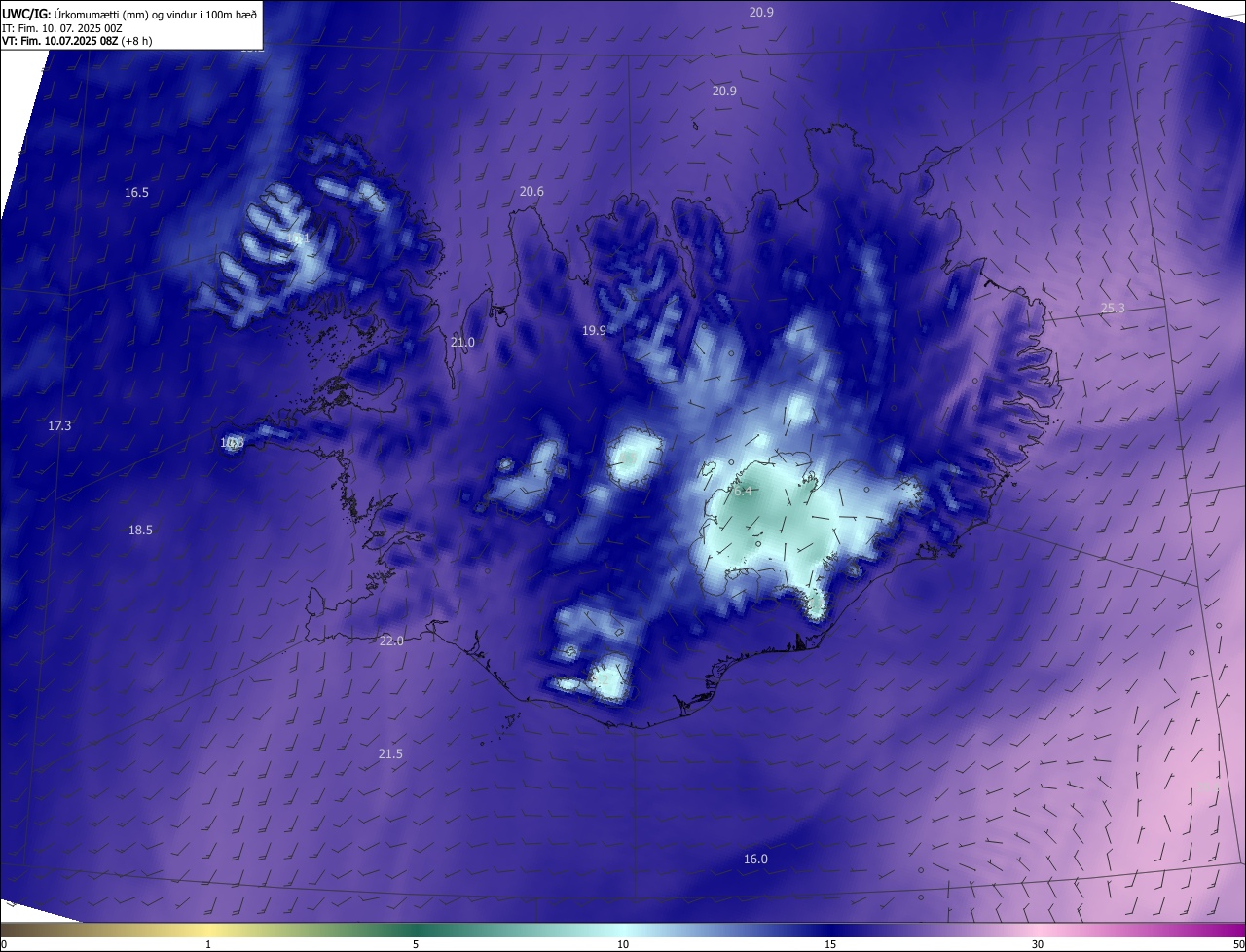Click the 15 tick on the color scale
Viewport: 1246px width, 952px height.
tap(830, 944)
